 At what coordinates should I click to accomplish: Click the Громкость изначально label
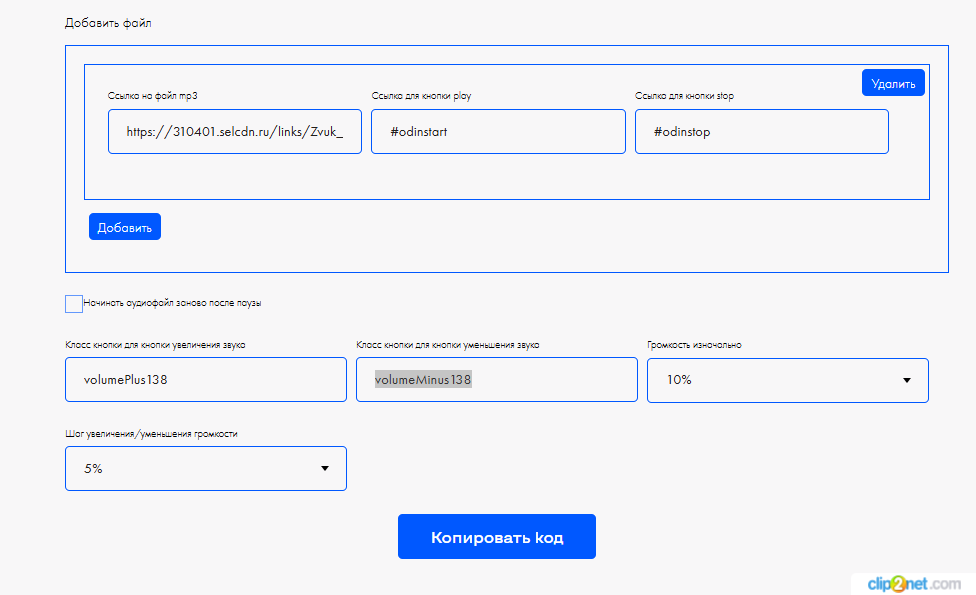[x=694, y=345]
